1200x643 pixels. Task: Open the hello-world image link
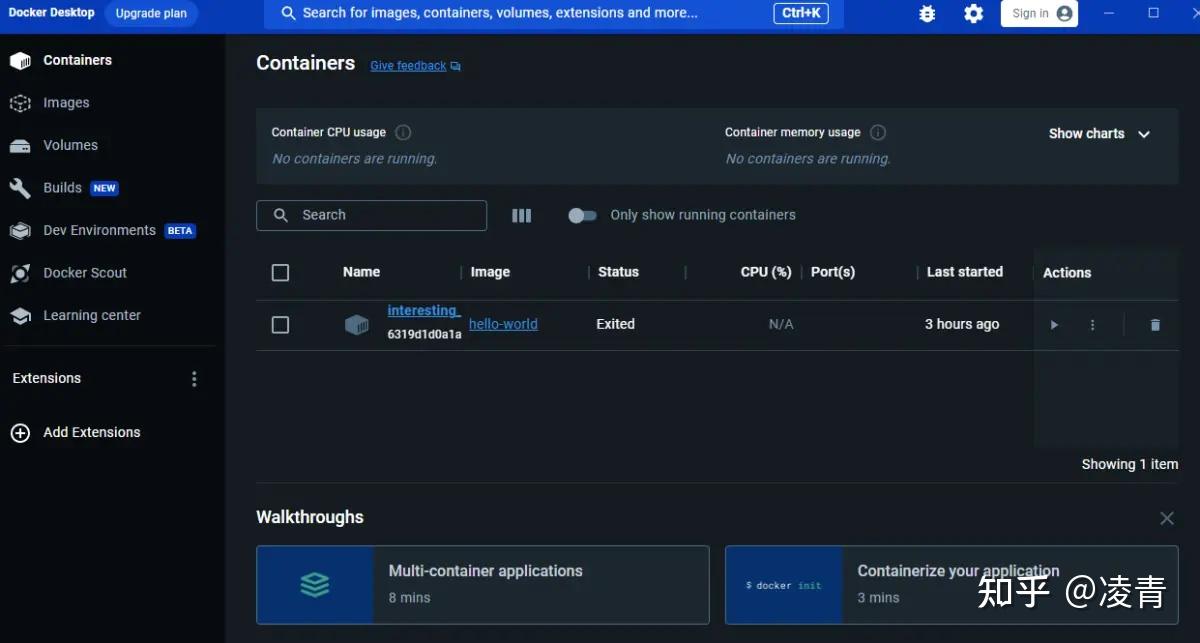pyautogui.click(x=503, y=324)
